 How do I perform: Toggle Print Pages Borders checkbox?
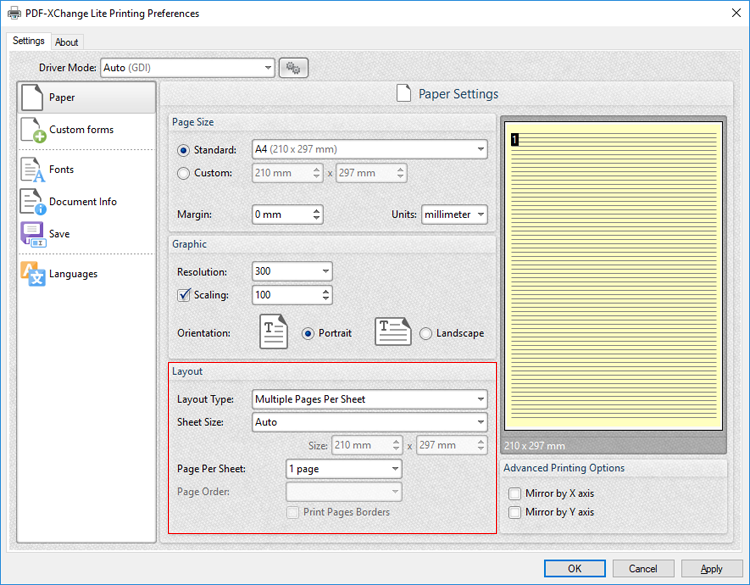[x=292, y=512]
